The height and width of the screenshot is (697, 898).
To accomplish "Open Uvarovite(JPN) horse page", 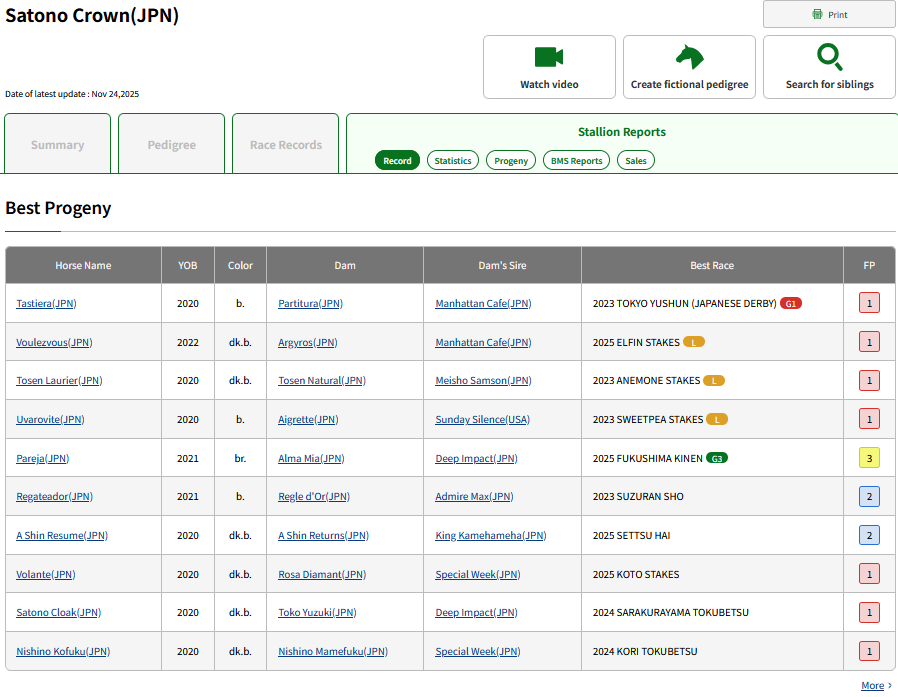I will (50, 420).
